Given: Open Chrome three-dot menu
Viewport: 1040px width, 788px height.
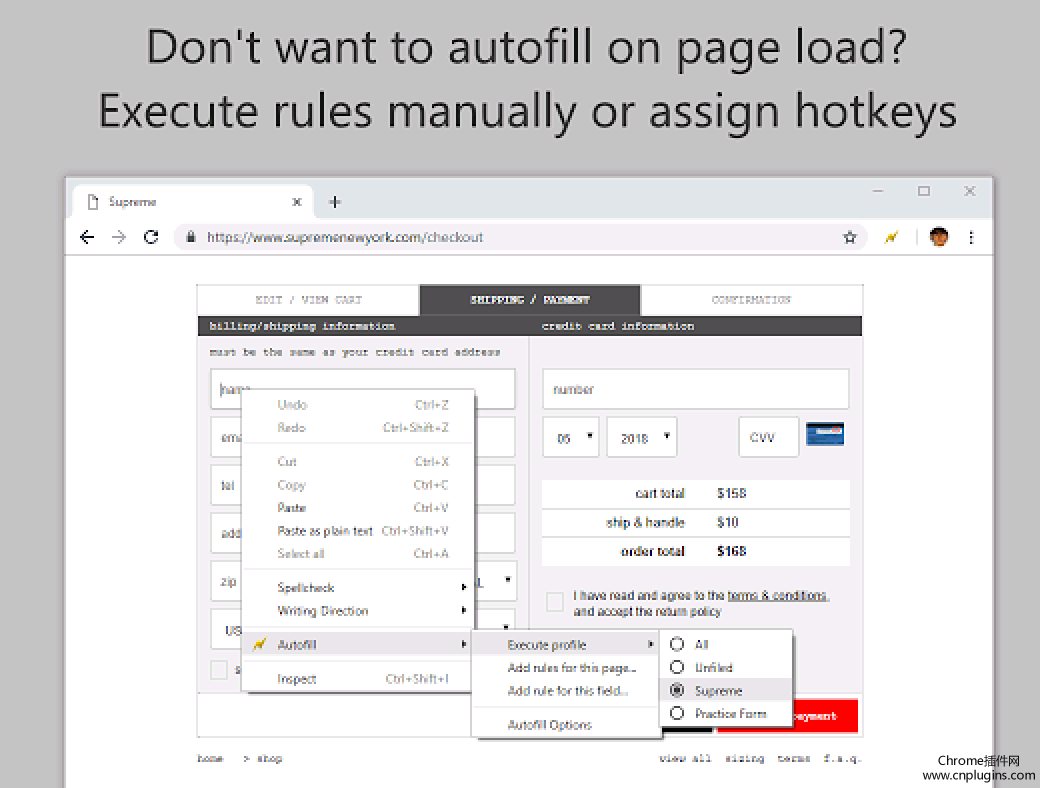Looking at the screenshot, I should [x=971, y=237].
